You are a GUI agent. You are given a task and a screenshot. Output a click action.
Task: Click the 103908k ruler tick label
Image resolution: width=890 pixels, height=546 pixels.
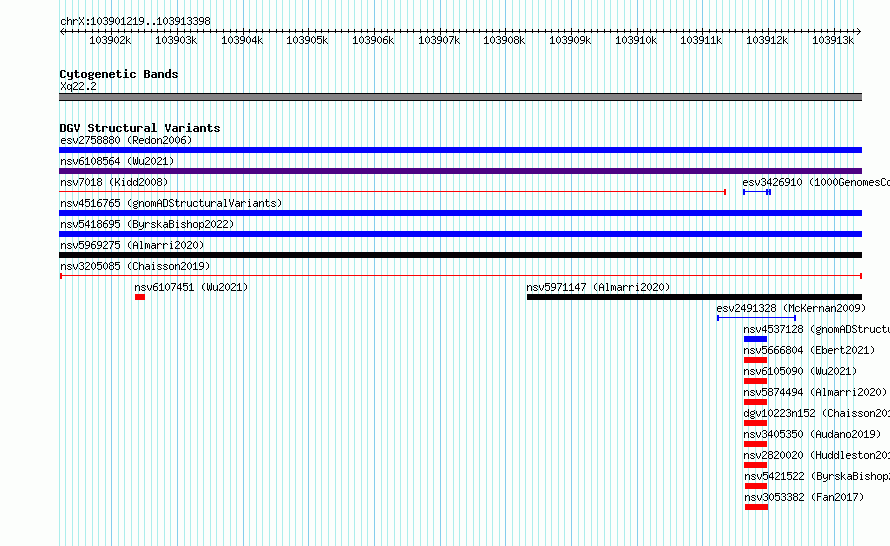click(x=504, y=40)
